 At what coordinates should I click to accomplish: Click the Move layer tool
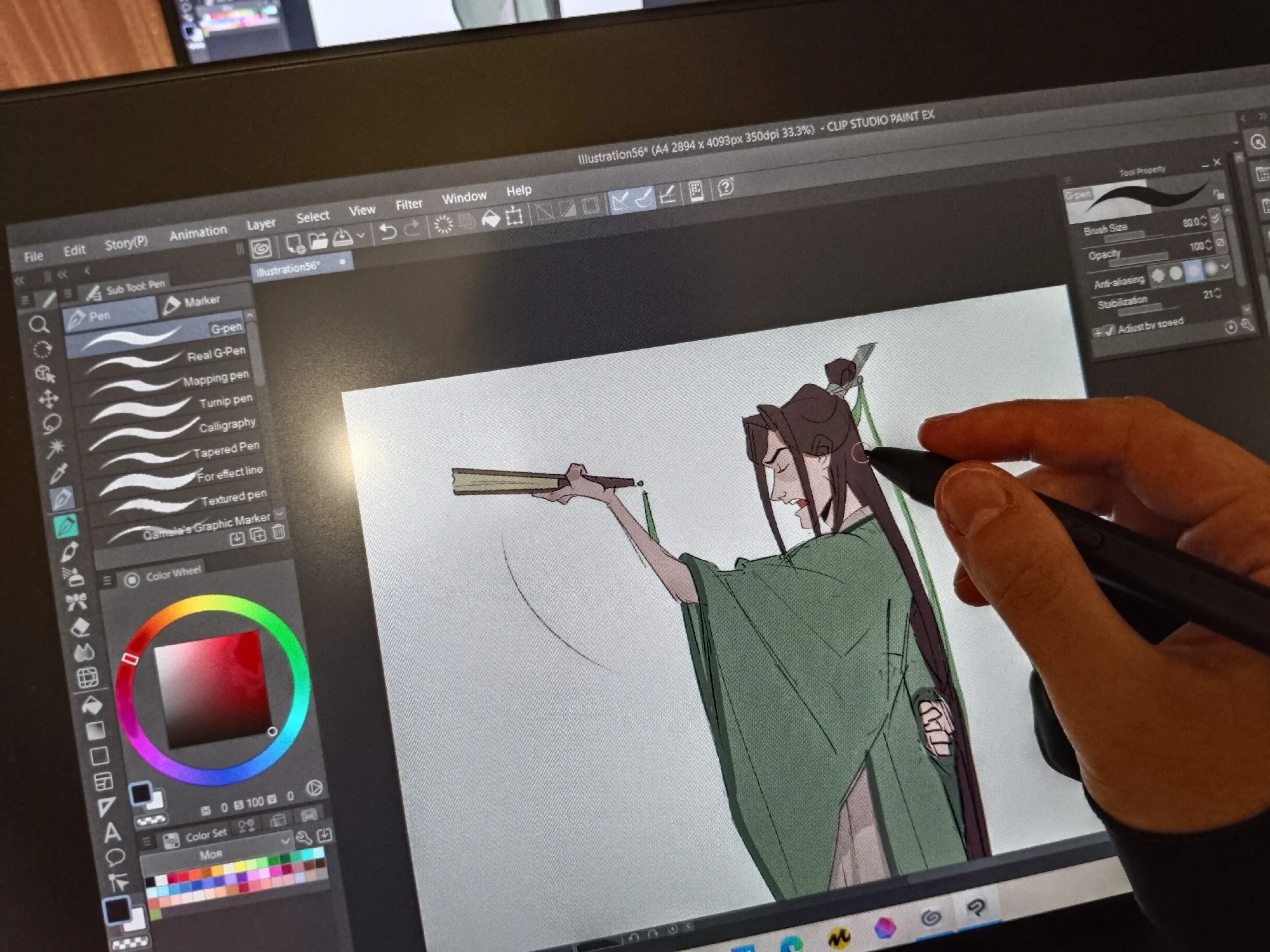[48, 399]
